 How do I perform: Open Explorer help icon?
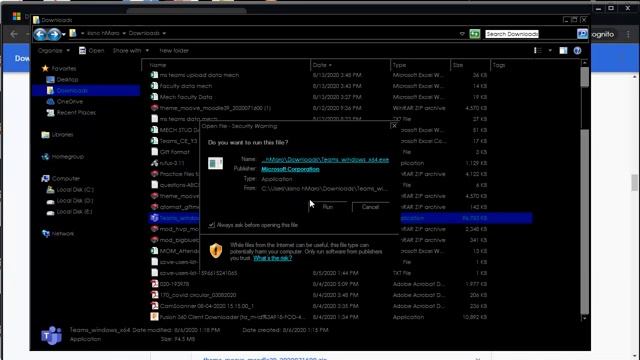[577, 51]
